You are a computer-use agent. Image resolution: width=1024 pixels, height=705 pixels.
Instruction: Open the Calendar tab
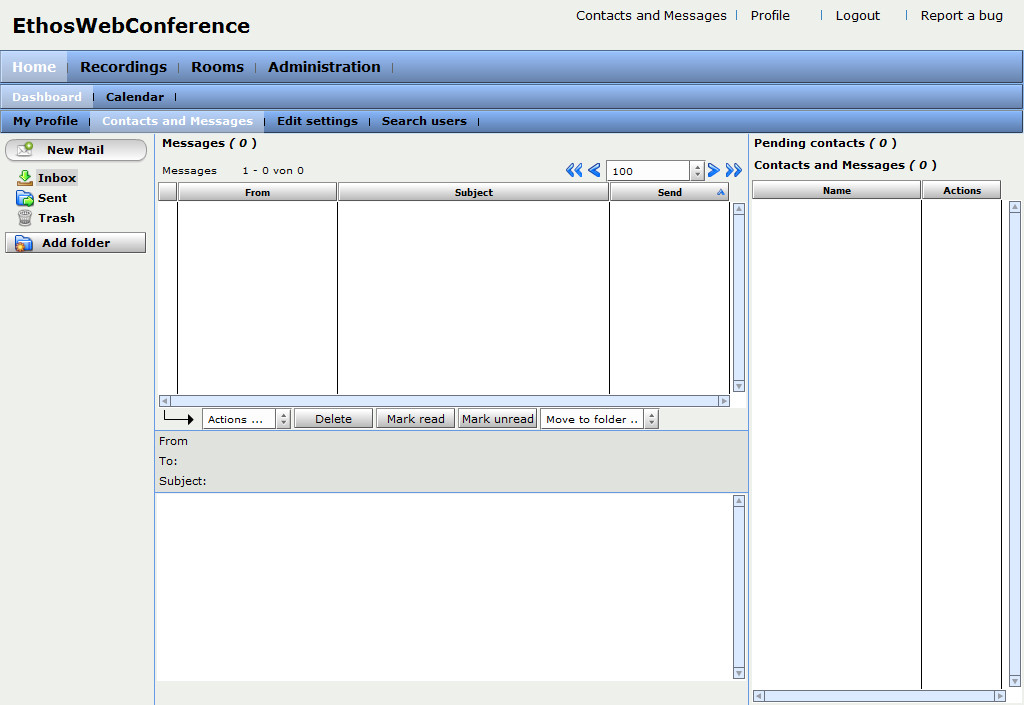point(135,97)
